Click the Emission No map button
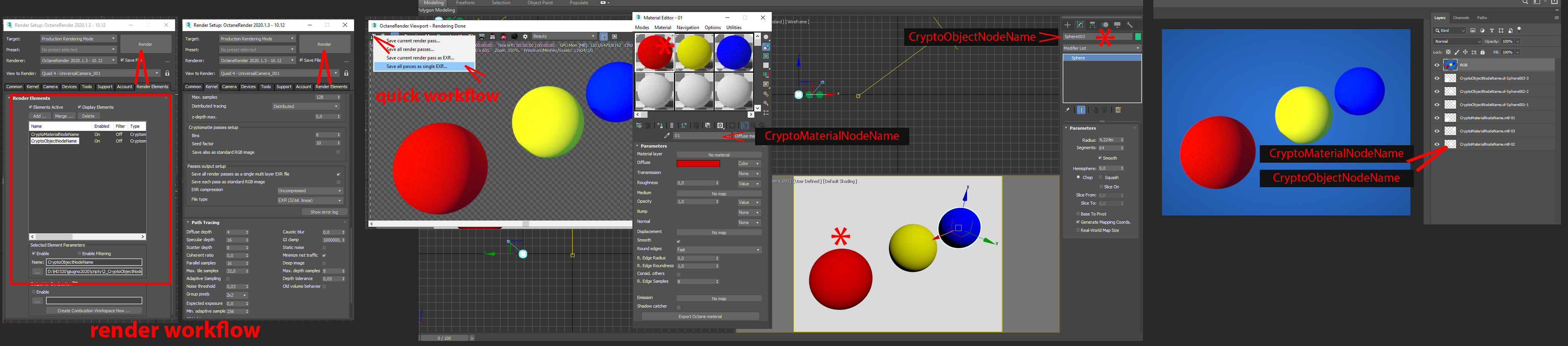 719,299
